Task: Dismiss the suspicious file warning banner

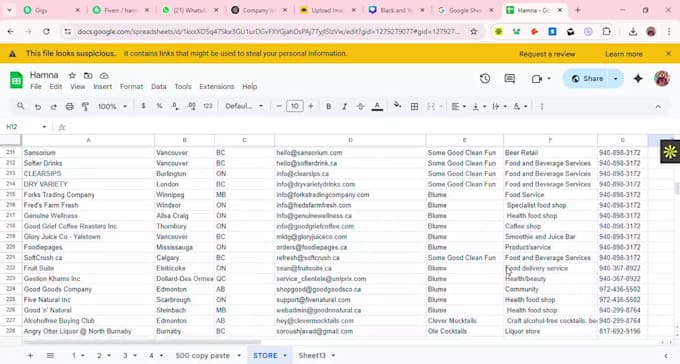Action: pyautogui.click(x=668, y=53)
